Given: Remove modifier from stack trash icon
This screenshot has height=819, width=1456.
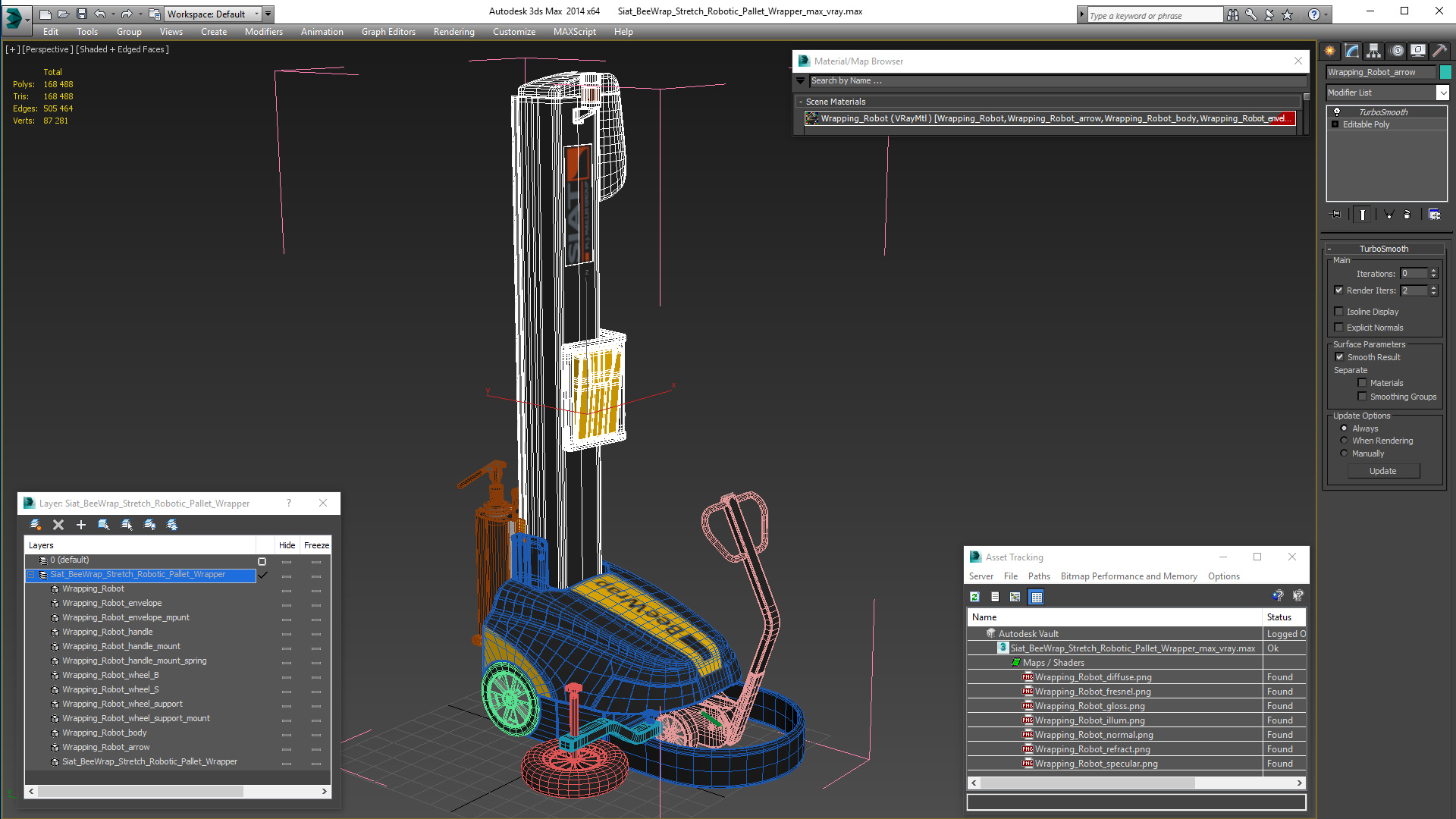Looking at the screenshot, I should click(1407, 215).
